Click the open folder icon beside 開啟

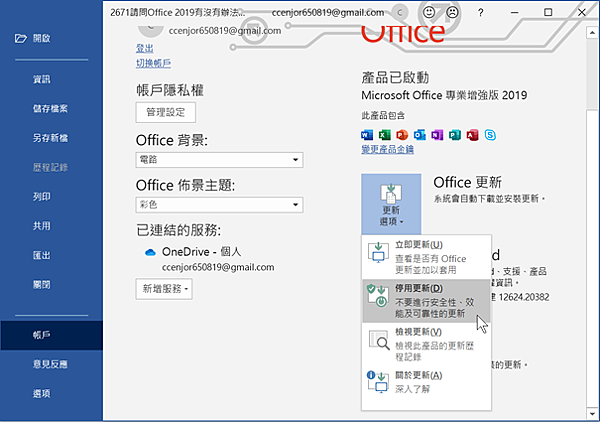pos(21,38)
